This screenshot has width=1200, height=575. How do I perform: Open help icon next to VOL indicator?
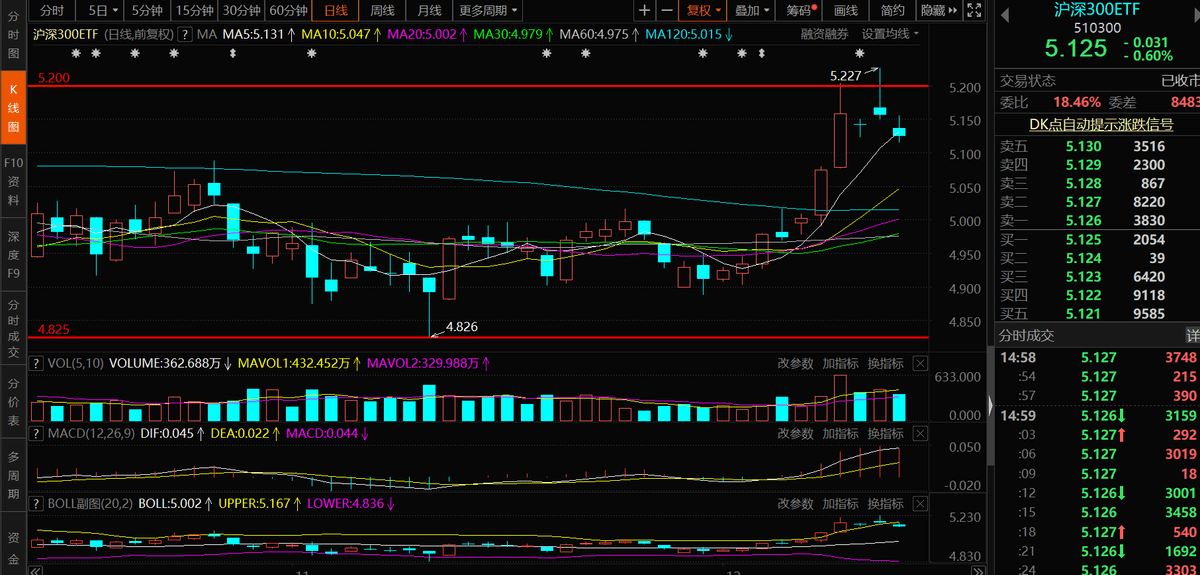(37, 364)
